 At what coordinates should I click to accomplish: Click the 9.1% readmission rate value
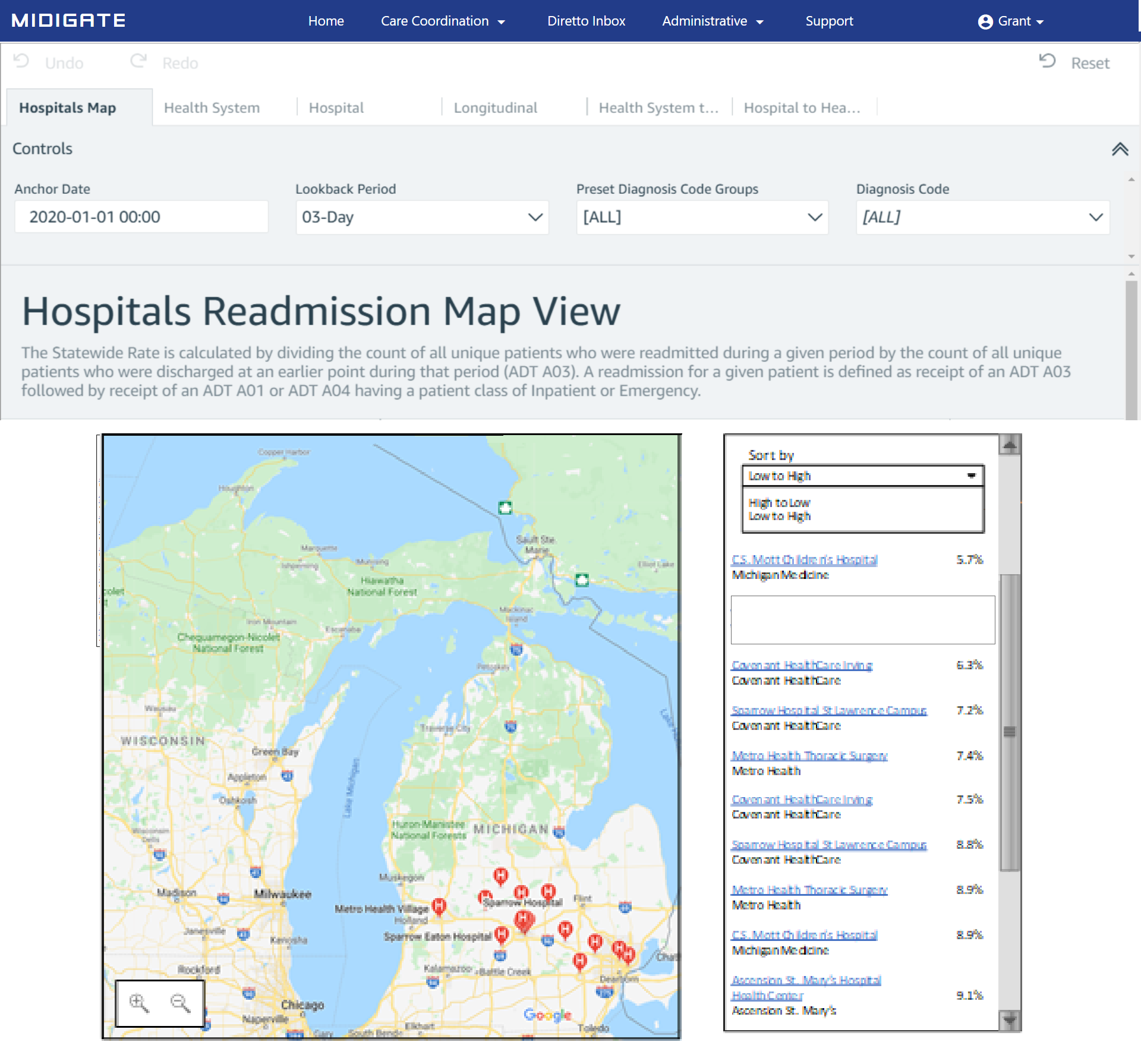[969, 995]
